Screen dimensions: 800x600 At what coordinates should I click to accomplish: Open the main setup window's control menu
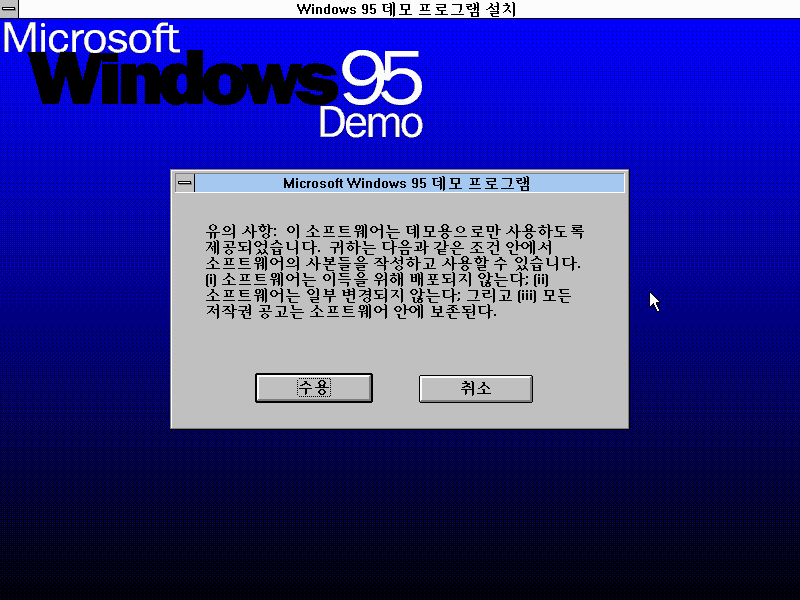[x=9, y=9]
